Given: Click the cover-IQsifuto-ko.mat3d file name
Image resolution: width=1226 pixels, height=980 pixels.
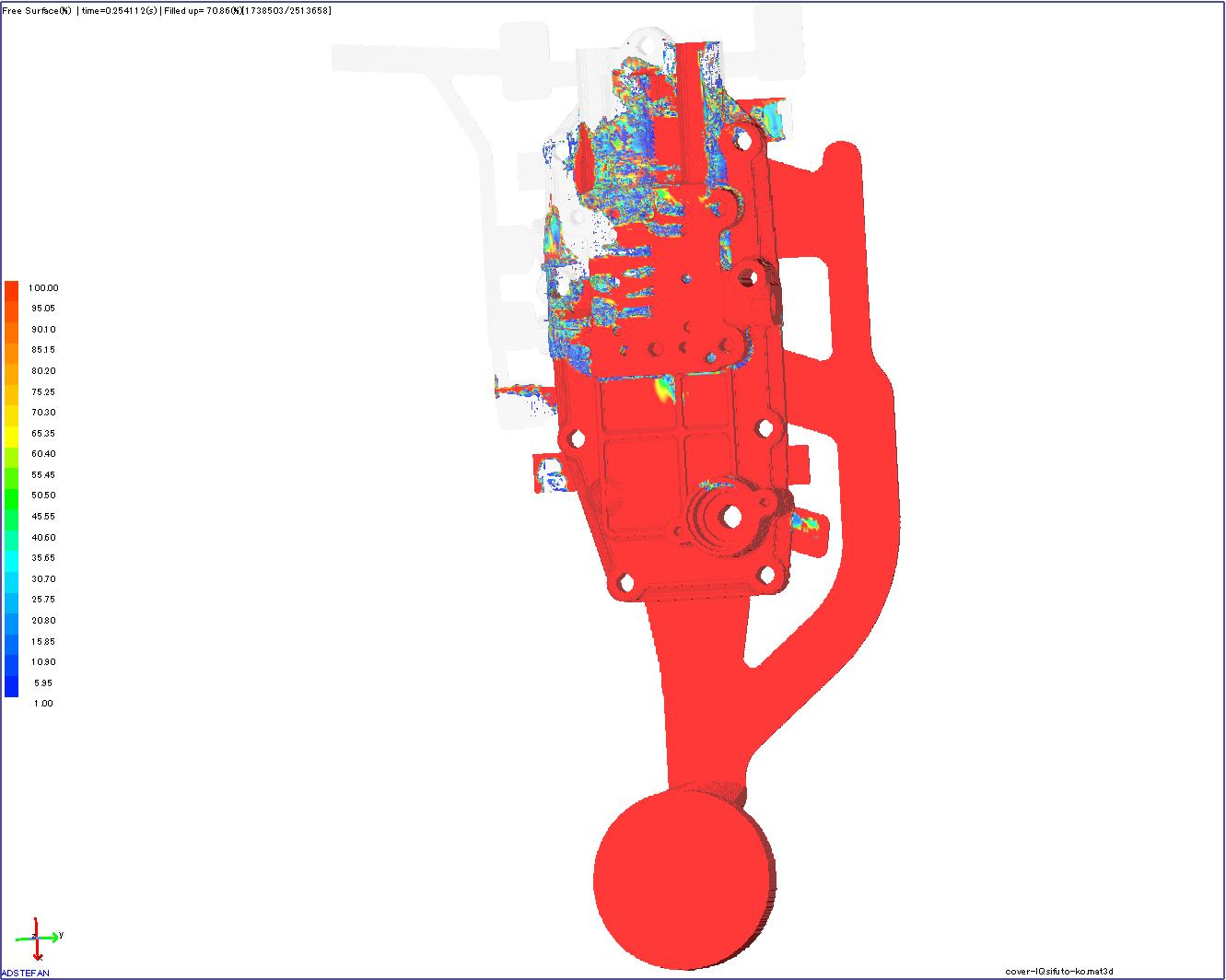Looking at the screenshot, I should coord(1059,971).
